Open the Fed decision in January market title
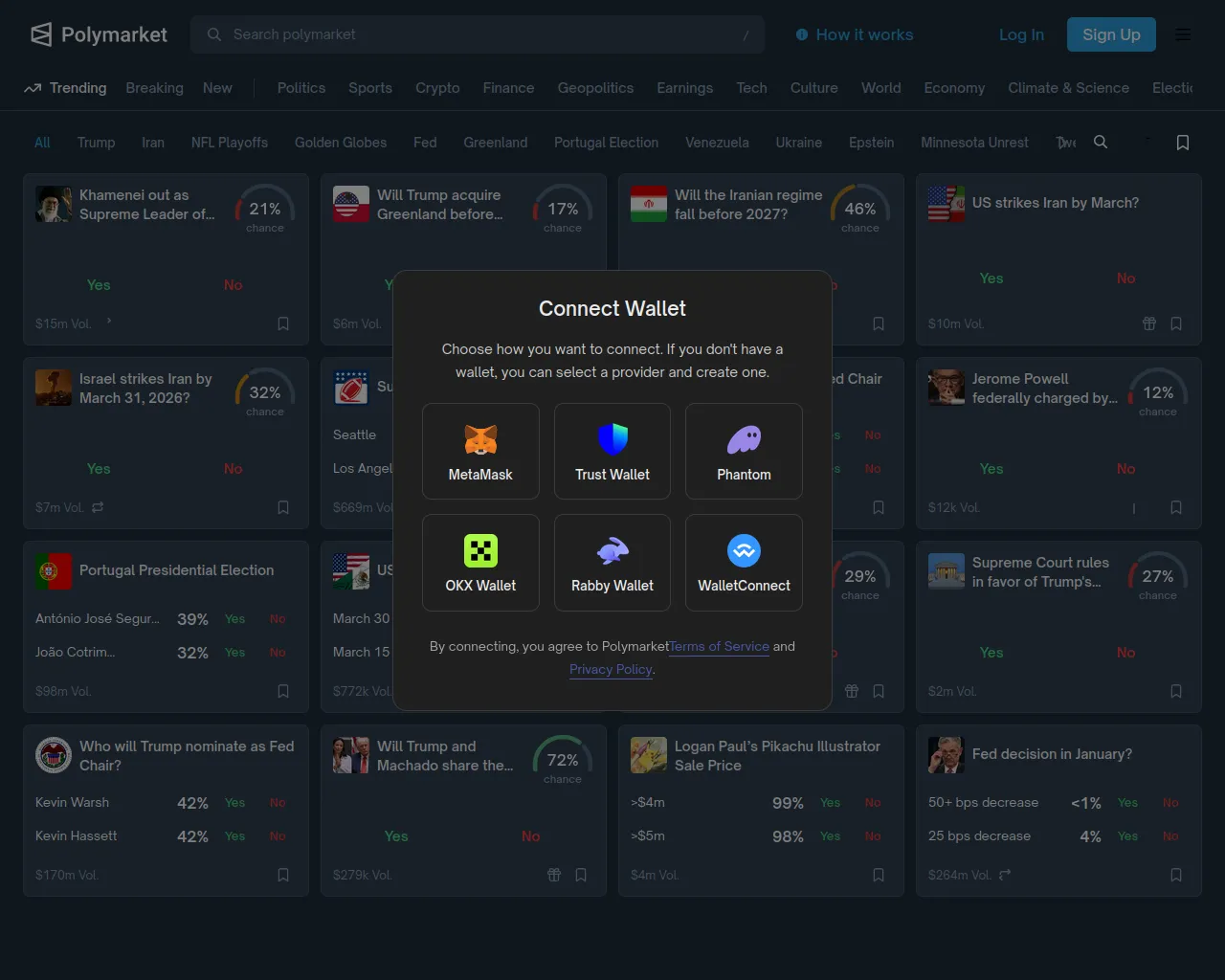 coord(1052,754)
